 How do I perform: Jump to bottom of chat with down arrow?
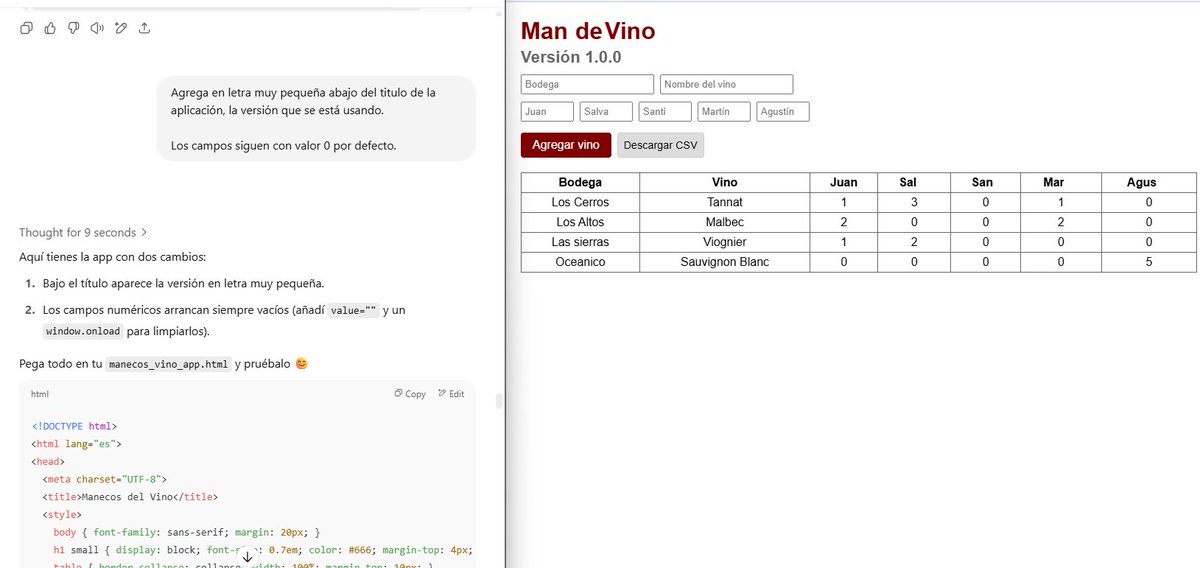coord(247,556)
